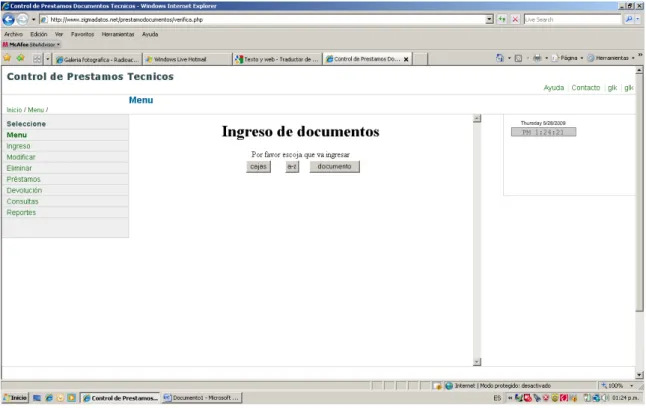The width and height of the screenshot is (646, 408).
Task: Select Consultas in the sidebar
Action: click(x=22, y=202)
